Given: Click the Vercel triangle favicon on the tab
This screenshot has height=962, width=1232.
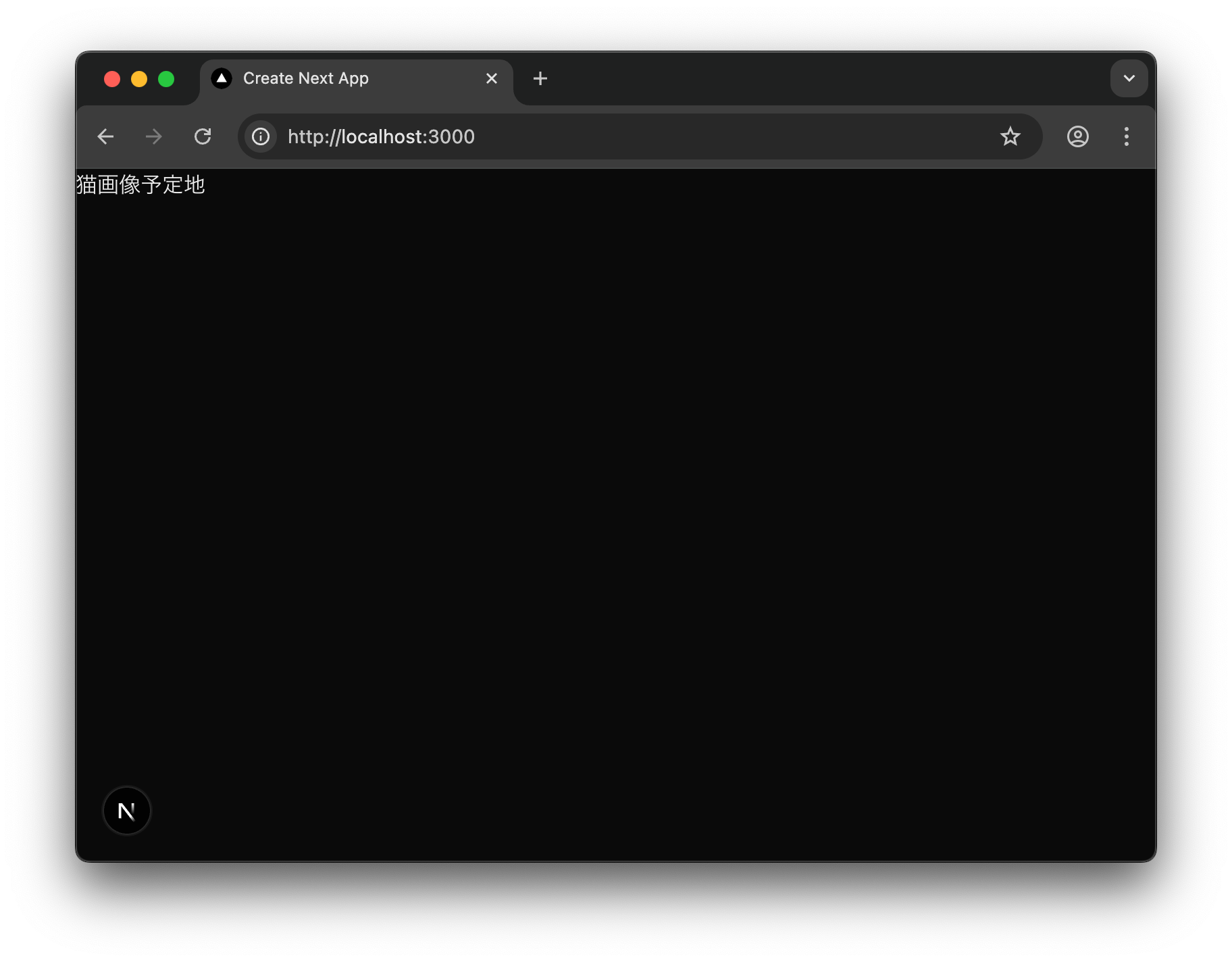Looking at the screenshot, I should (x=222, y=78).
